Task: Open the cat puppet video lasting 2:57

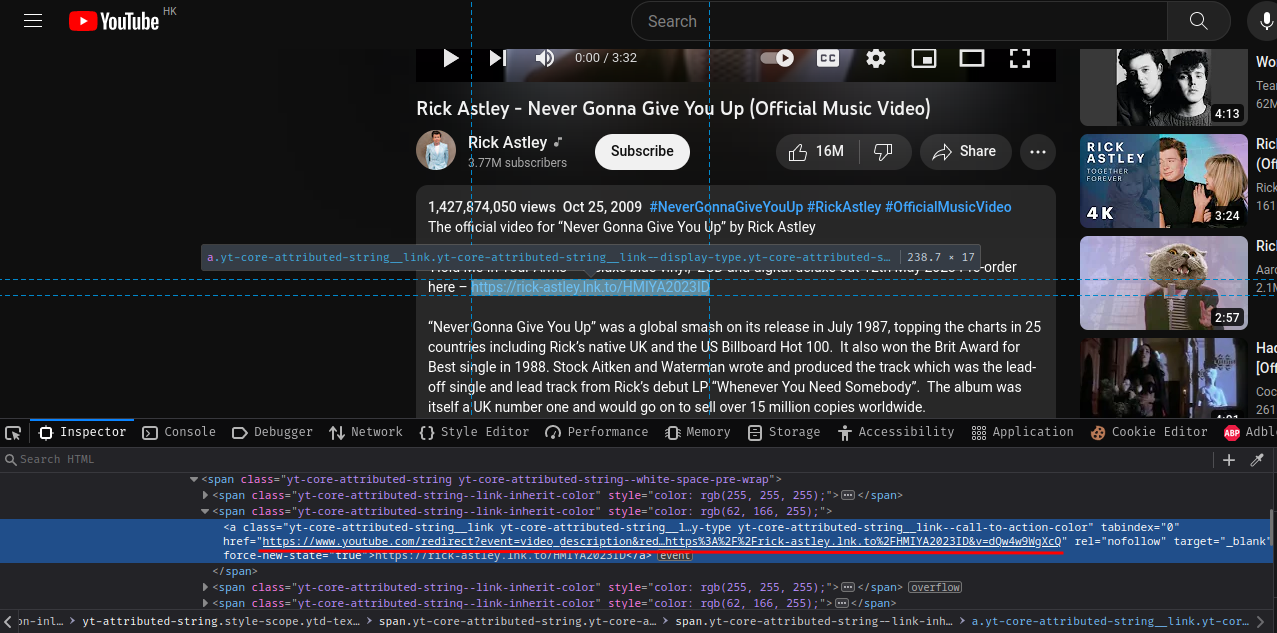Action: (x=1164, y=283)
